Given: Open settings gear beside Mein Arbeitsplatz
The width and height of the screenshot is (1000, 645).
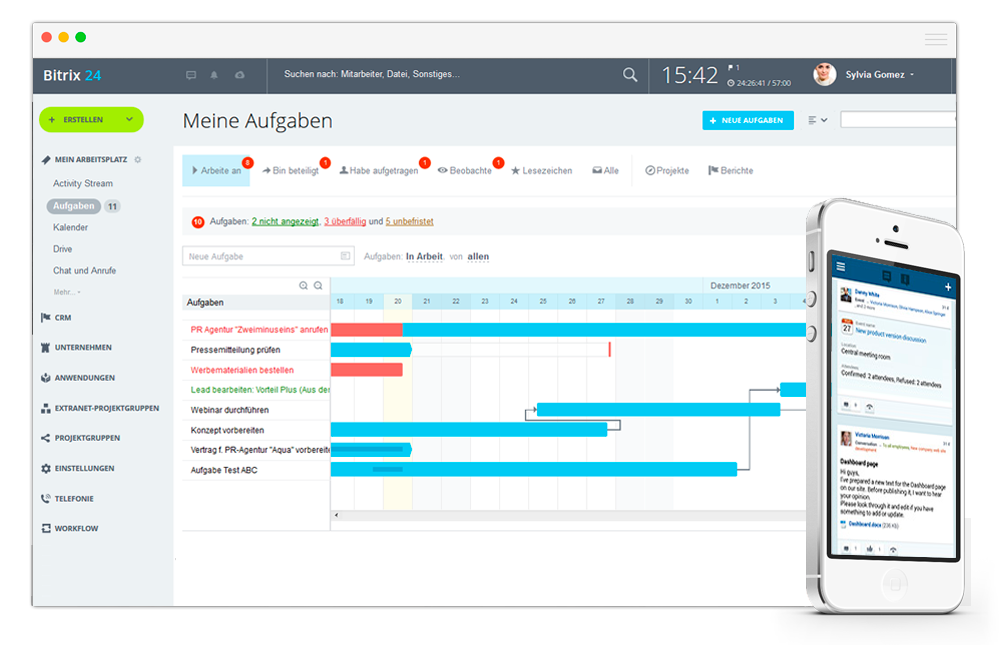Looking at the screenshot, I should (138, 160).
